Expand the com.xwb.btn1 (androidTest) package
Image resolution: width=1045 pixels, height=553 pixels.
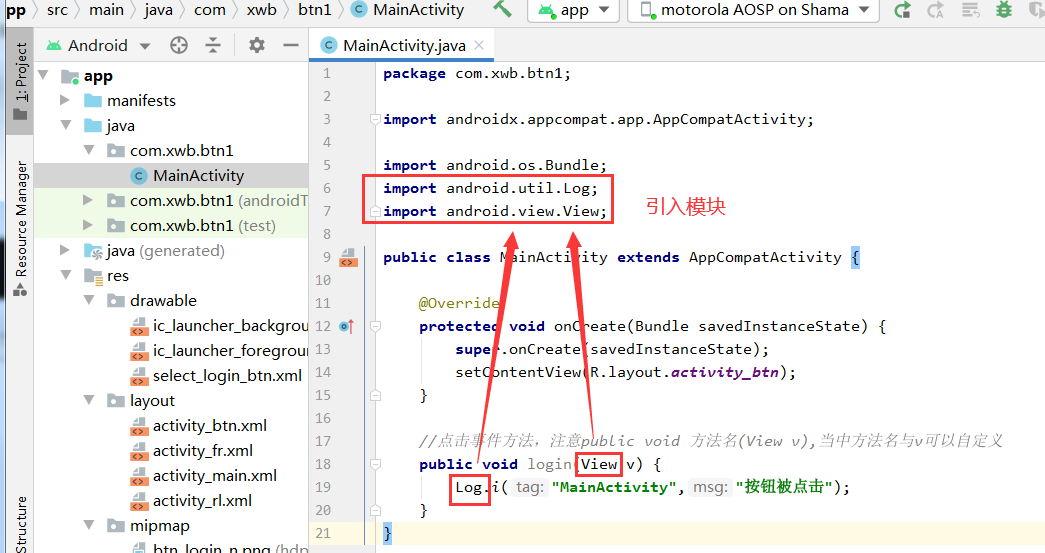(88, 201)
